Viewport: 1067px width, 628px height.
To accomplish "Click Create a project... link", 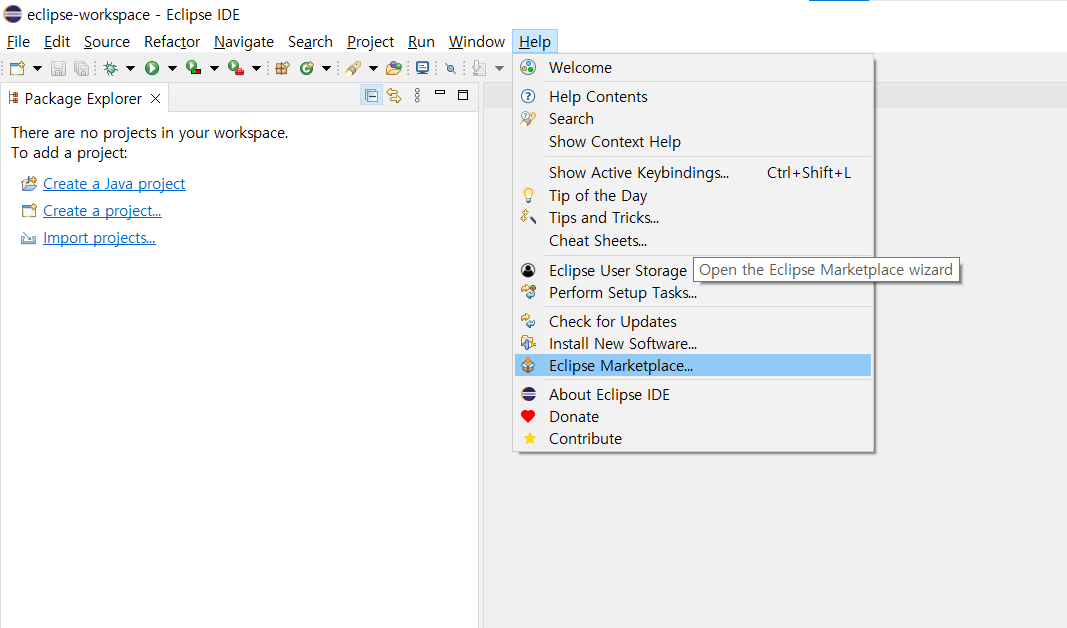I will pyautogui.click(x=102, y=211).
